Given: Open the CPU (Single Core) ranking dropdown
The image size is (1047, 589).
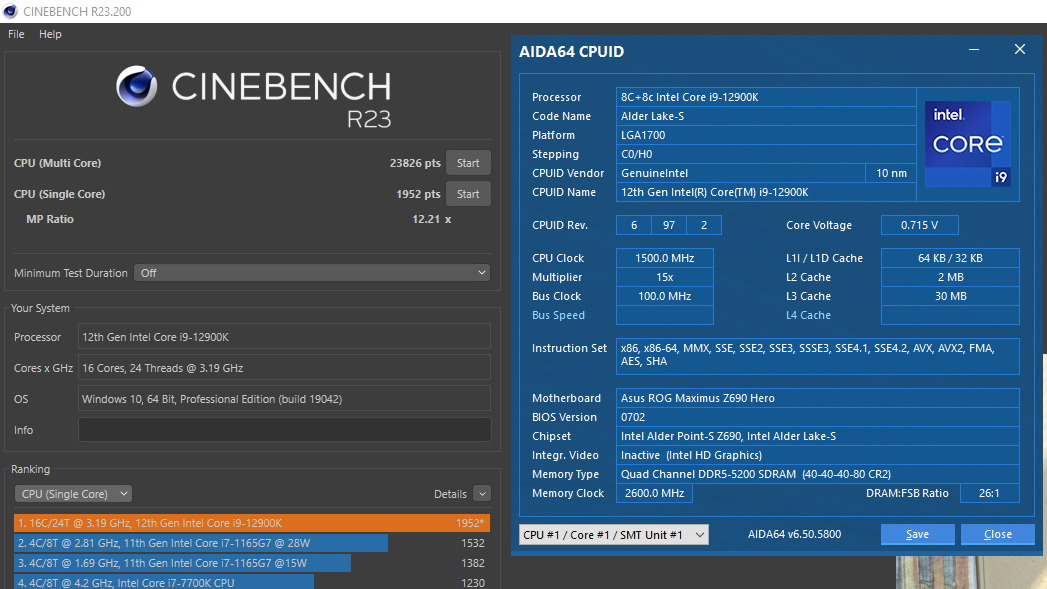Looking at the screenshot, I should (x=73, y=494).
